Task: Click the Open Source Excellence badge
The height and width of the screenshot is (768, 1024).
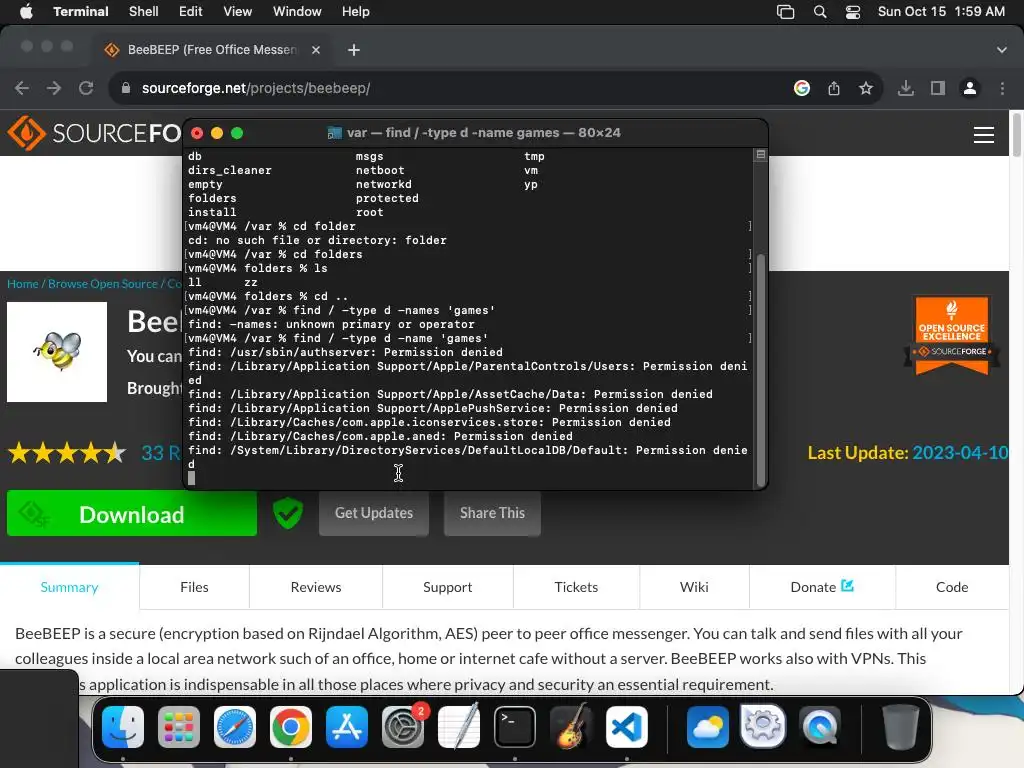Action: (952, 336)
